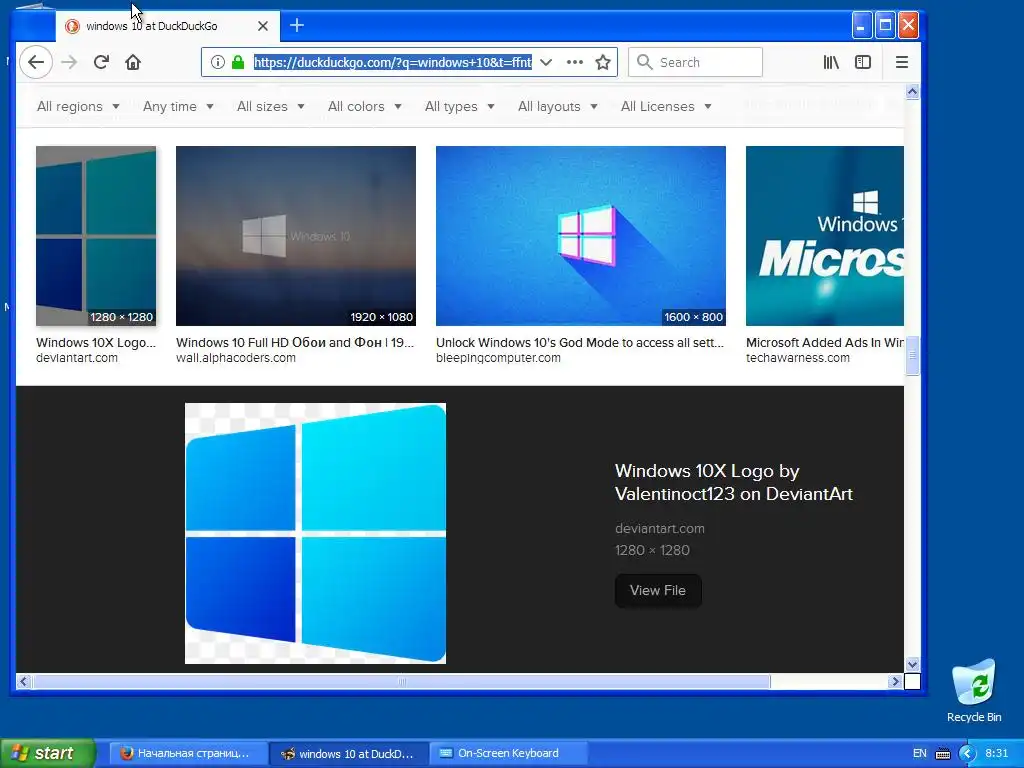Viewport: 1024px width, 768px height.
Task: Open 'Windows 10 Full HD Обои' result title
Action: (x=295, y=342)
